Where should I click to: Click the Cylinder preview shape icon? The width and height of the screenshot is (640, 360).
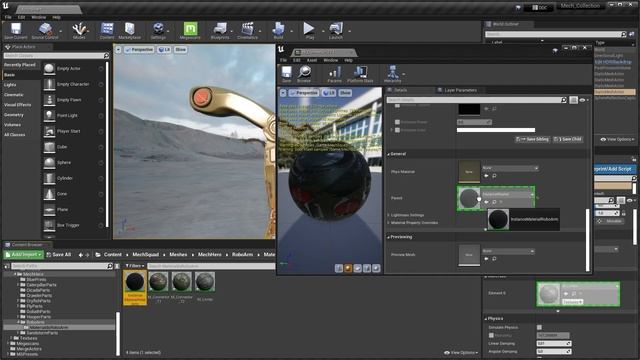(339, 268)
